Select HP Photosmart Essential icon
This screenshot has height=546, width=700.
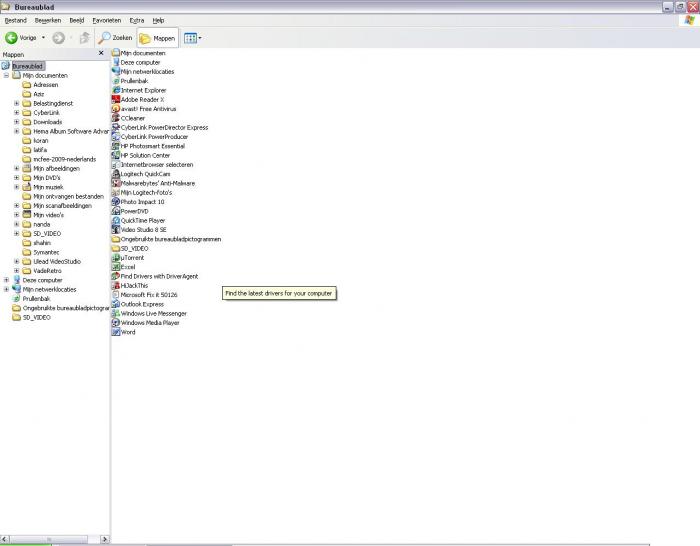tap(116, 146)
